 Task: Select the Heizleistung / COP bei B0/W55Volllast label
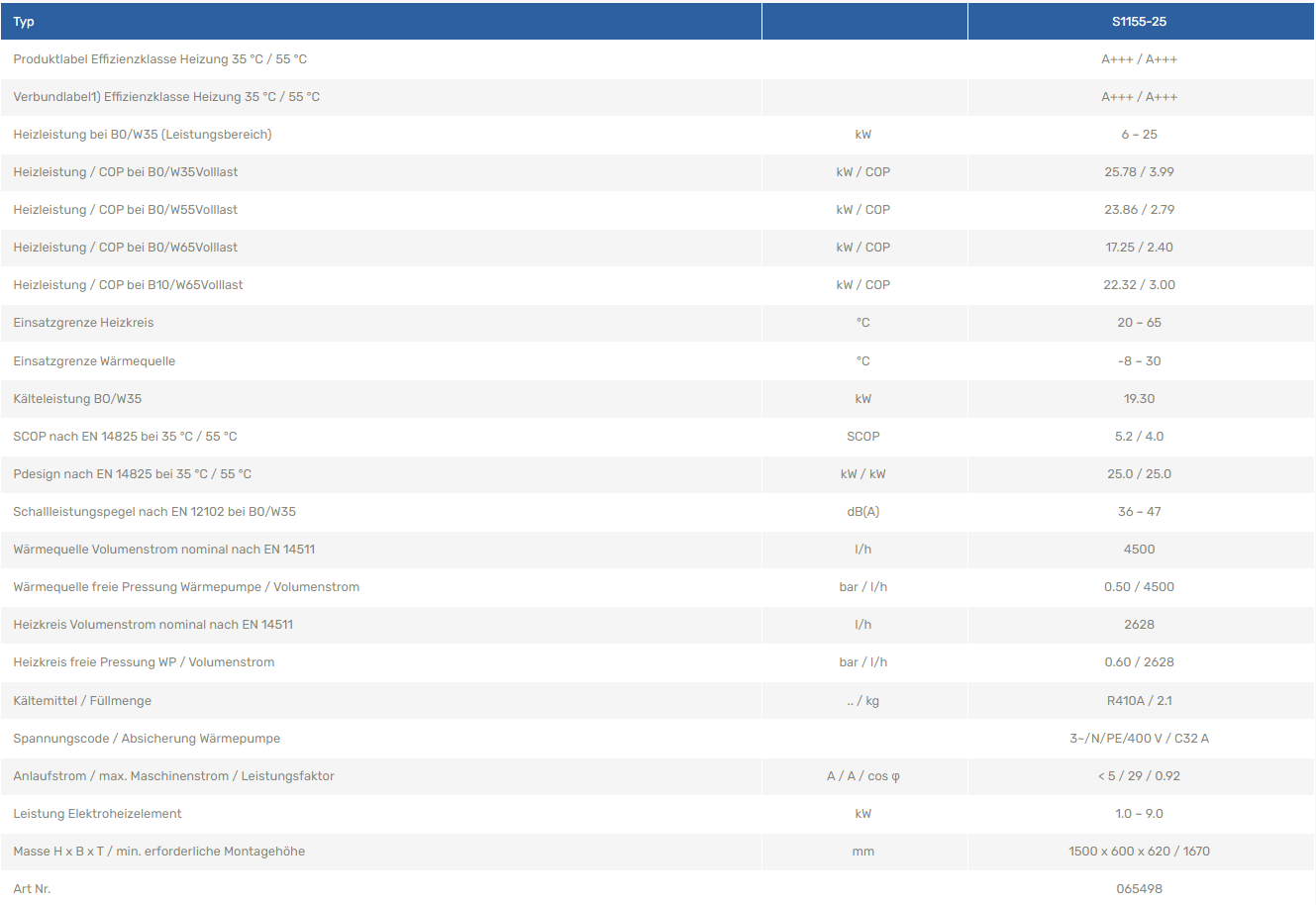126,210
